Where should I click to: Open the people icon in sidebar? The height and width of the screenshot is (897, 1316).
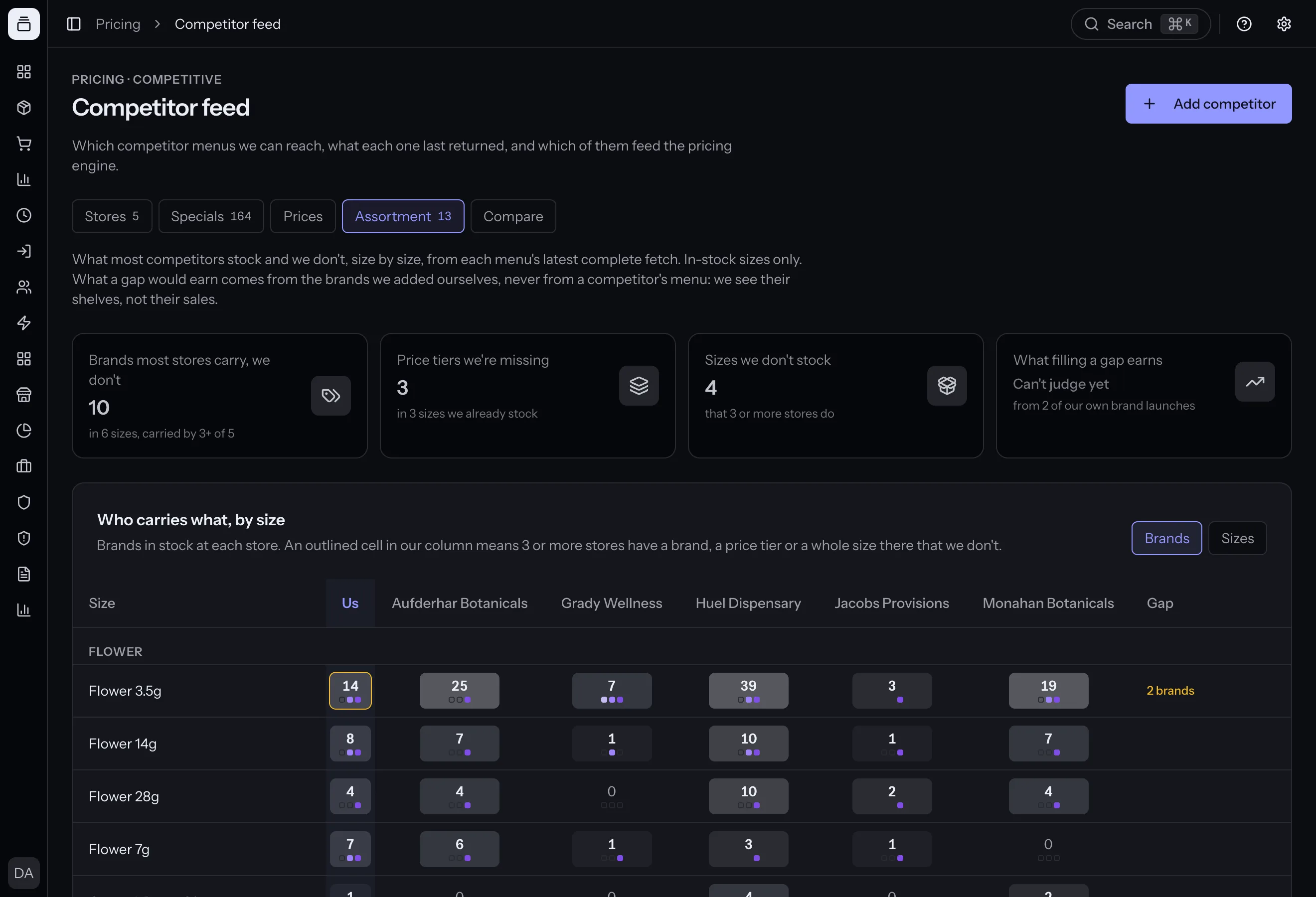(24, 287)
